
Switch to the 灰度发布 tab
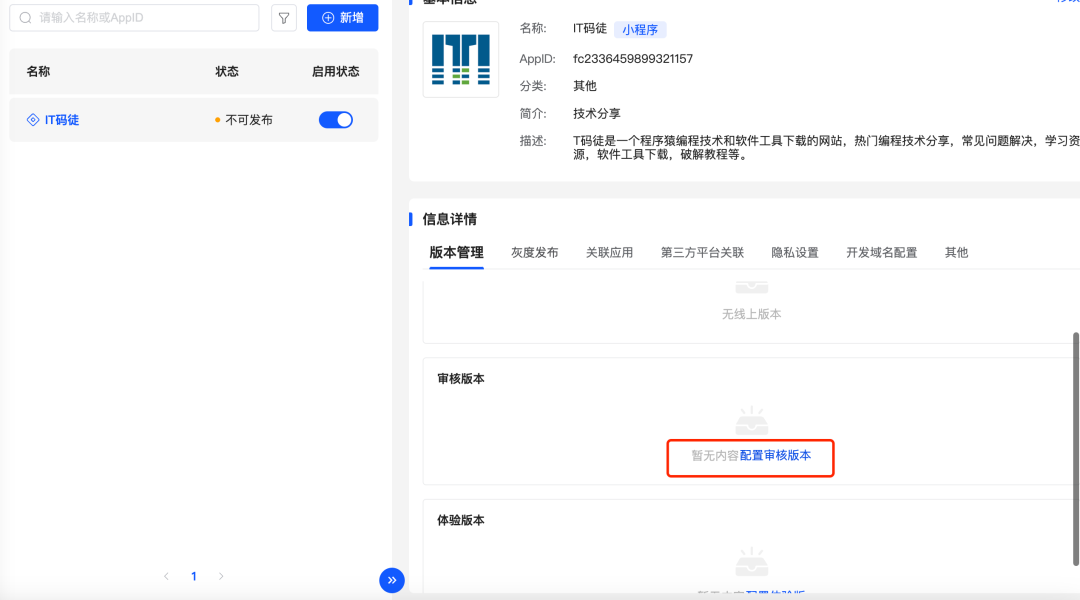coord(534,252)
